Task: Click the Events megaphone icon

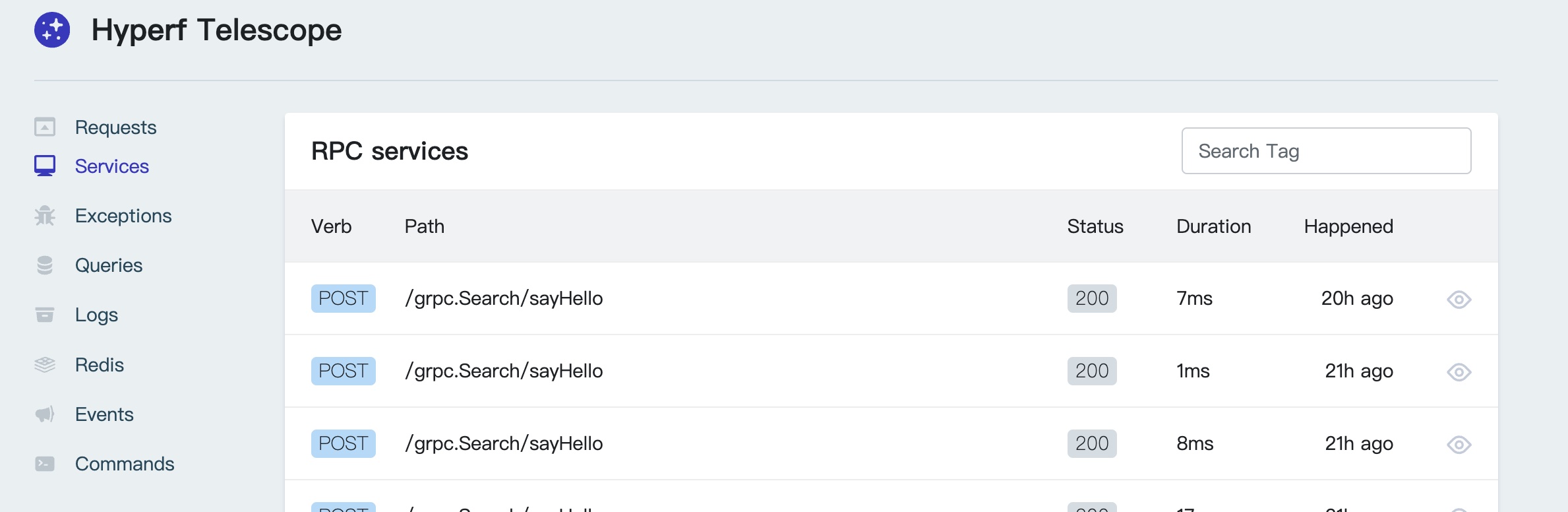Action: 45,414
